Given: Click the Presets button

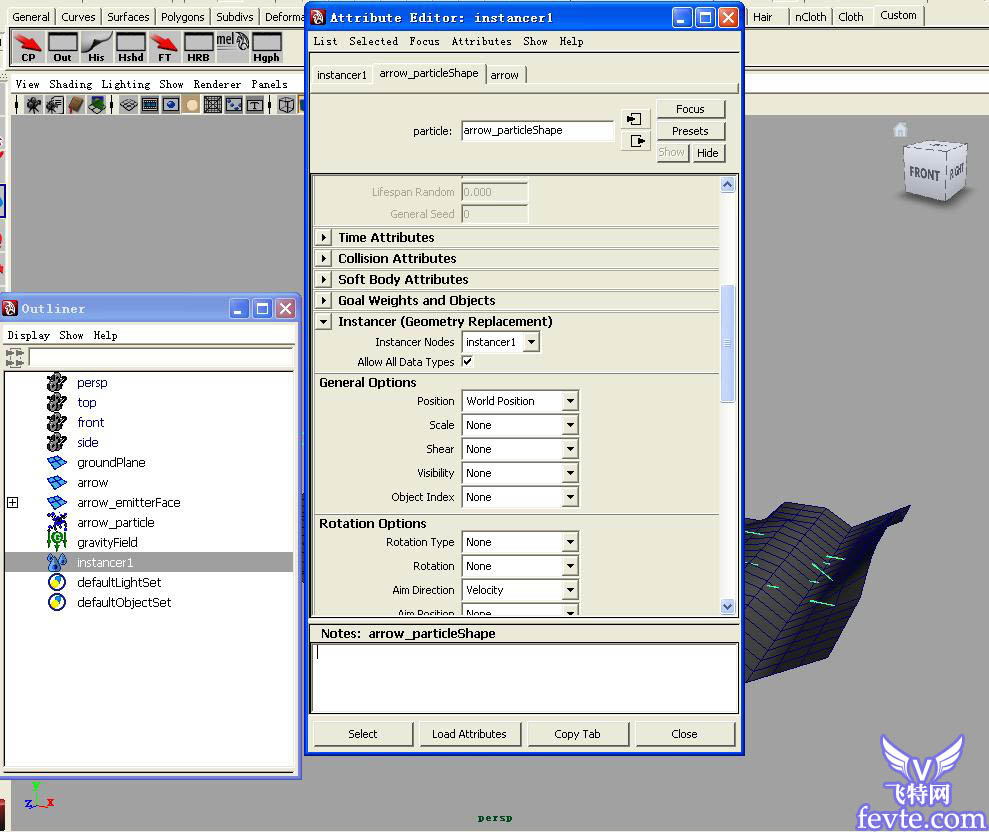Looking at the screenshot, I should pyautogui.click(x=690, y=131).
